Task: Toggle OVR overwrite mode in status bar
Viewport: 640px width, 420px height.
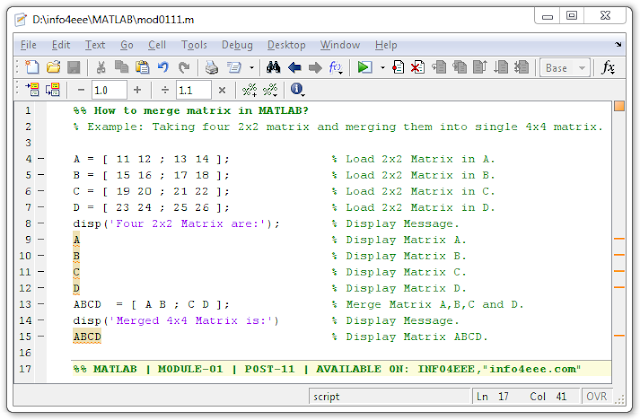Action: (x=596, y=396)
